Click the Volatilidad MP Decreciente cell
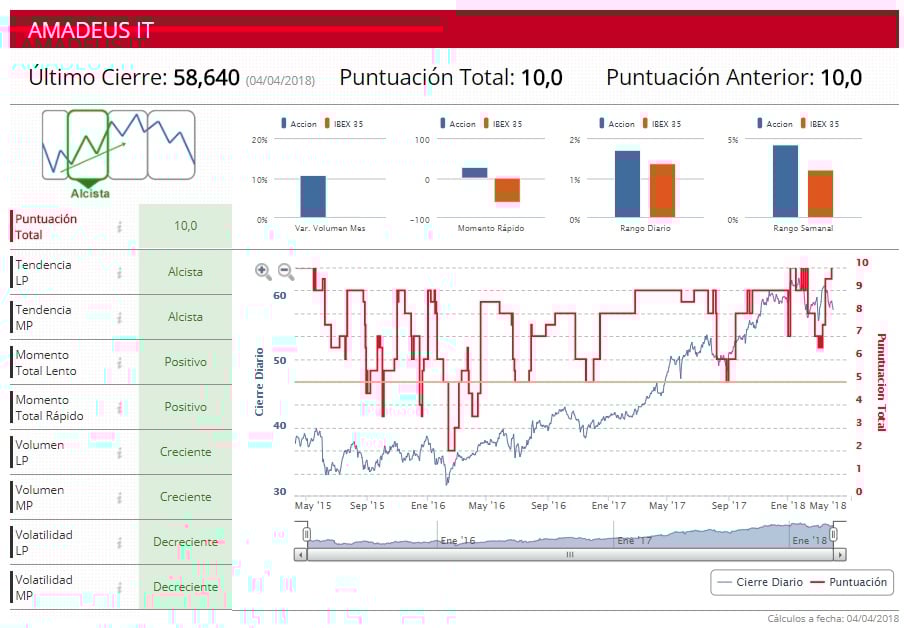 click(186, 586)
